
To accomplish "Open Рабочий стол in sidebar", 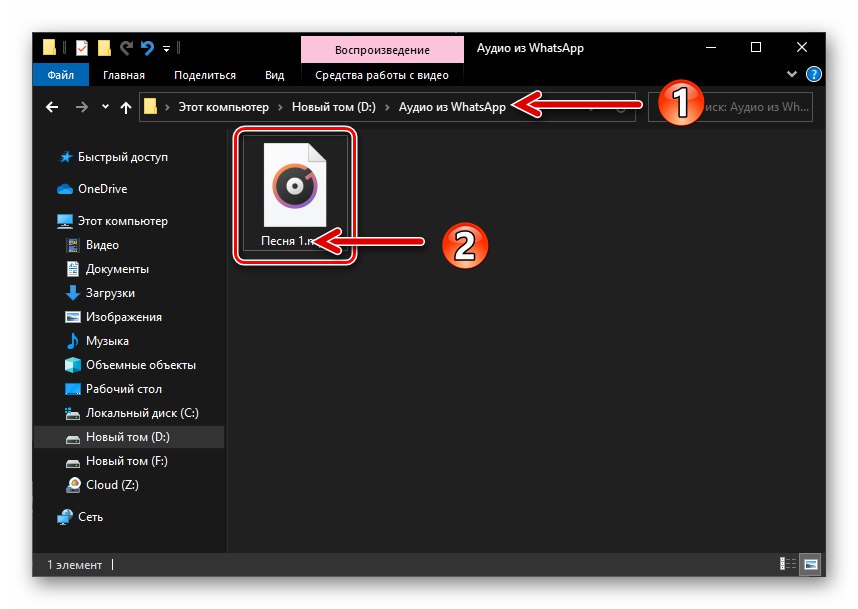I will pyautogui.click(x=124, y=389).
